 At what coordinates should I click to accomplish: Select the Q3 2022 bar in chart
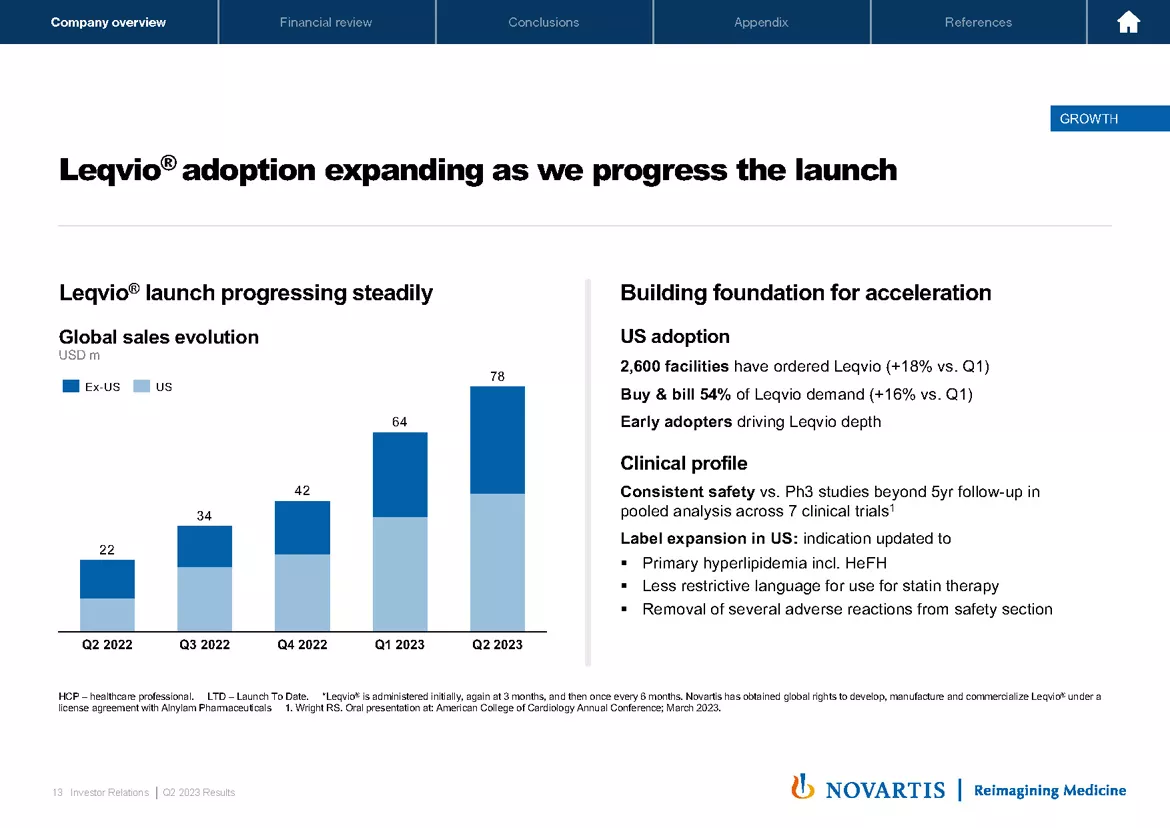coord(204,578)
